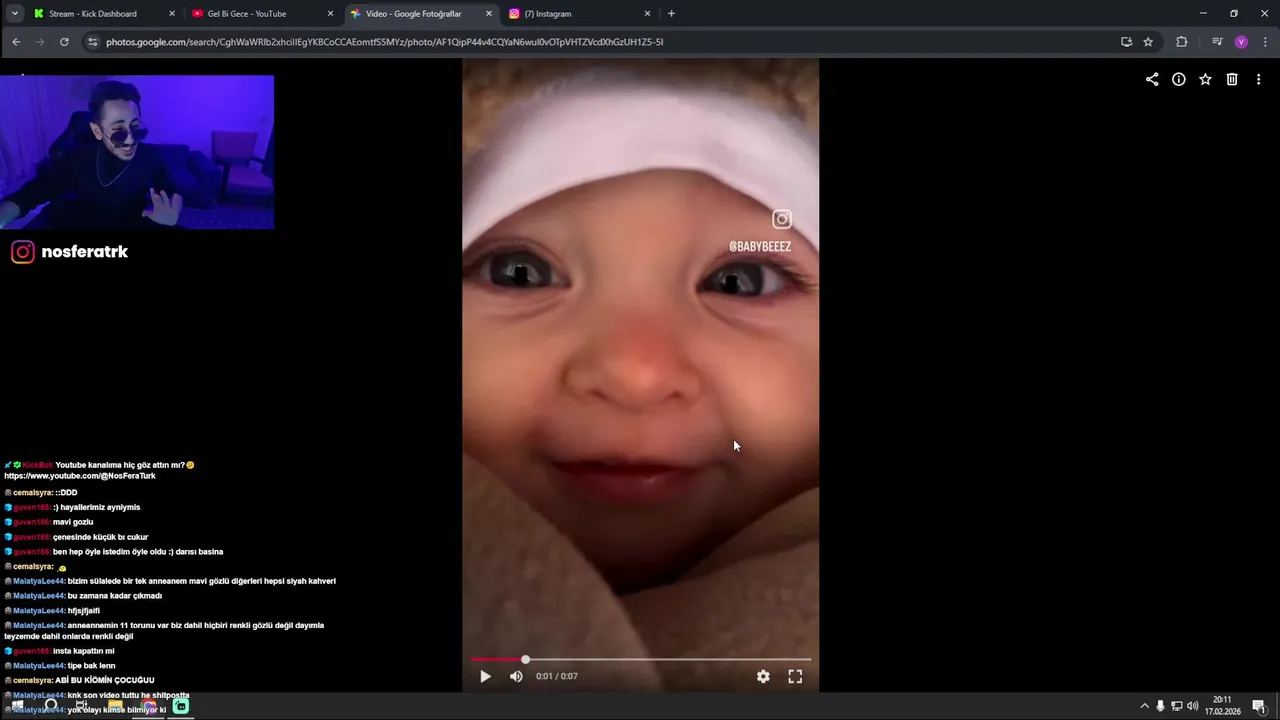Click chat message 'insta kapattın mı'
Image resolution: width=1280 pixels, height=720 pixels.
click(83, 651)
